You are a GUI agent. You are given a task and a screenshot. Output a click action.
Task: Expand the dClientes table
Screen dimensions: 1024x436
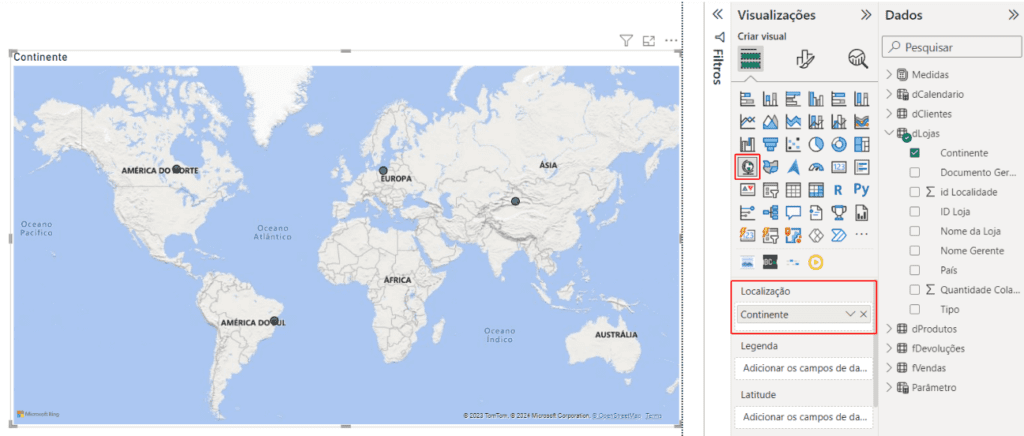[889, 114]
